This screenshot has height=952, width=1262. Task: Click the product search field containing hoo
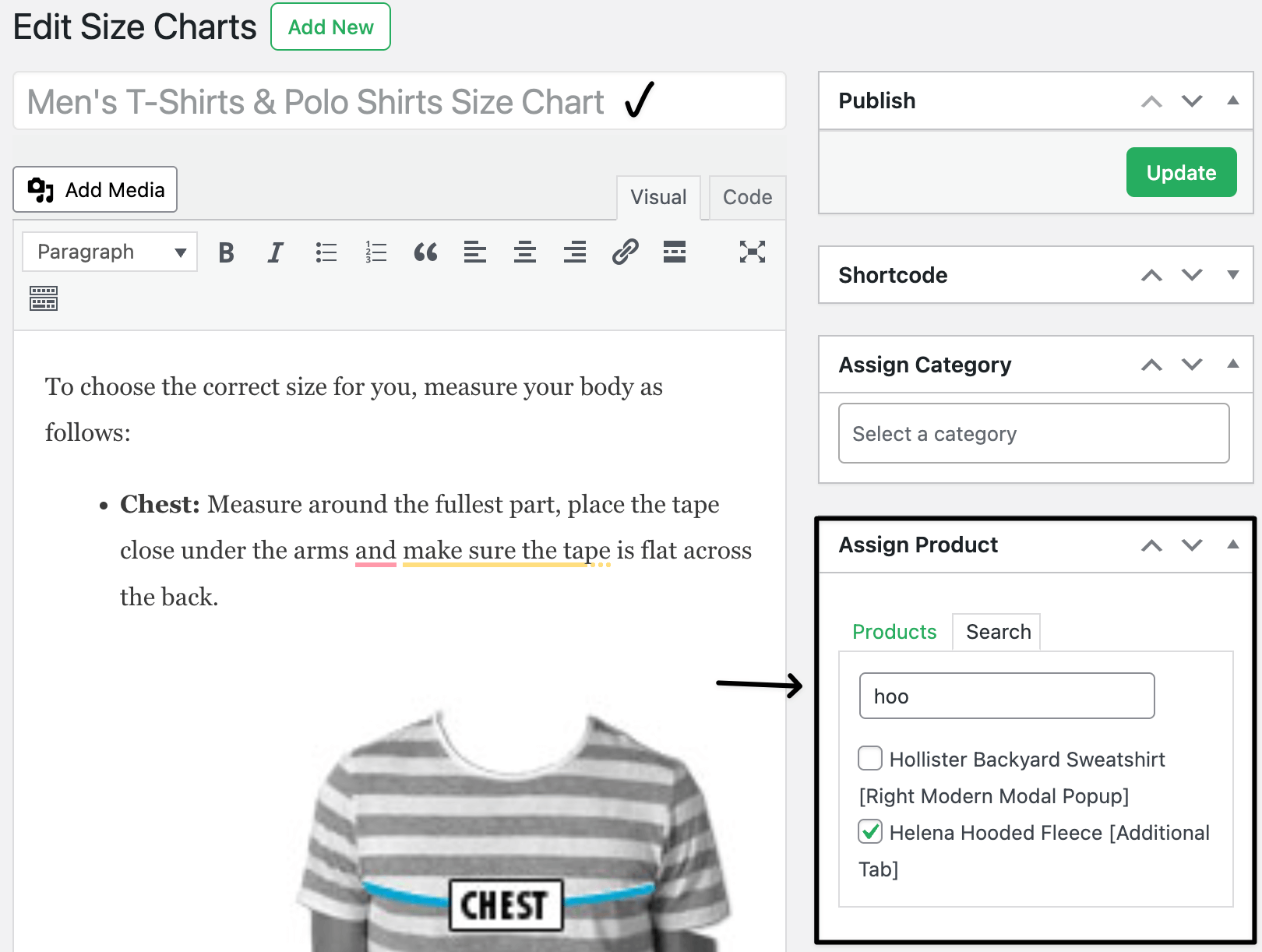pyautogui.click(x=1006, y=696)
